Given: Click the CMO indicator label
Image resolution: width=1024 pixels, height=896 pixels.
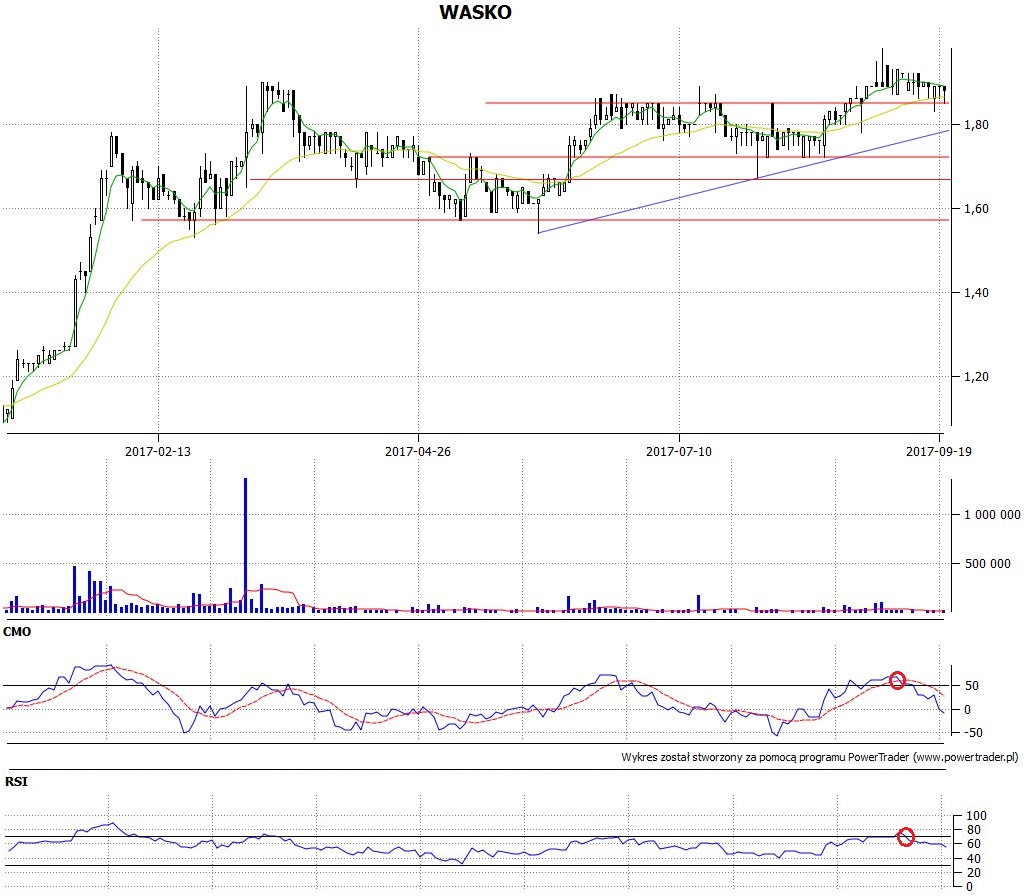Looking at the screenshot, I should pyautogui.click(x=17, y=632).
